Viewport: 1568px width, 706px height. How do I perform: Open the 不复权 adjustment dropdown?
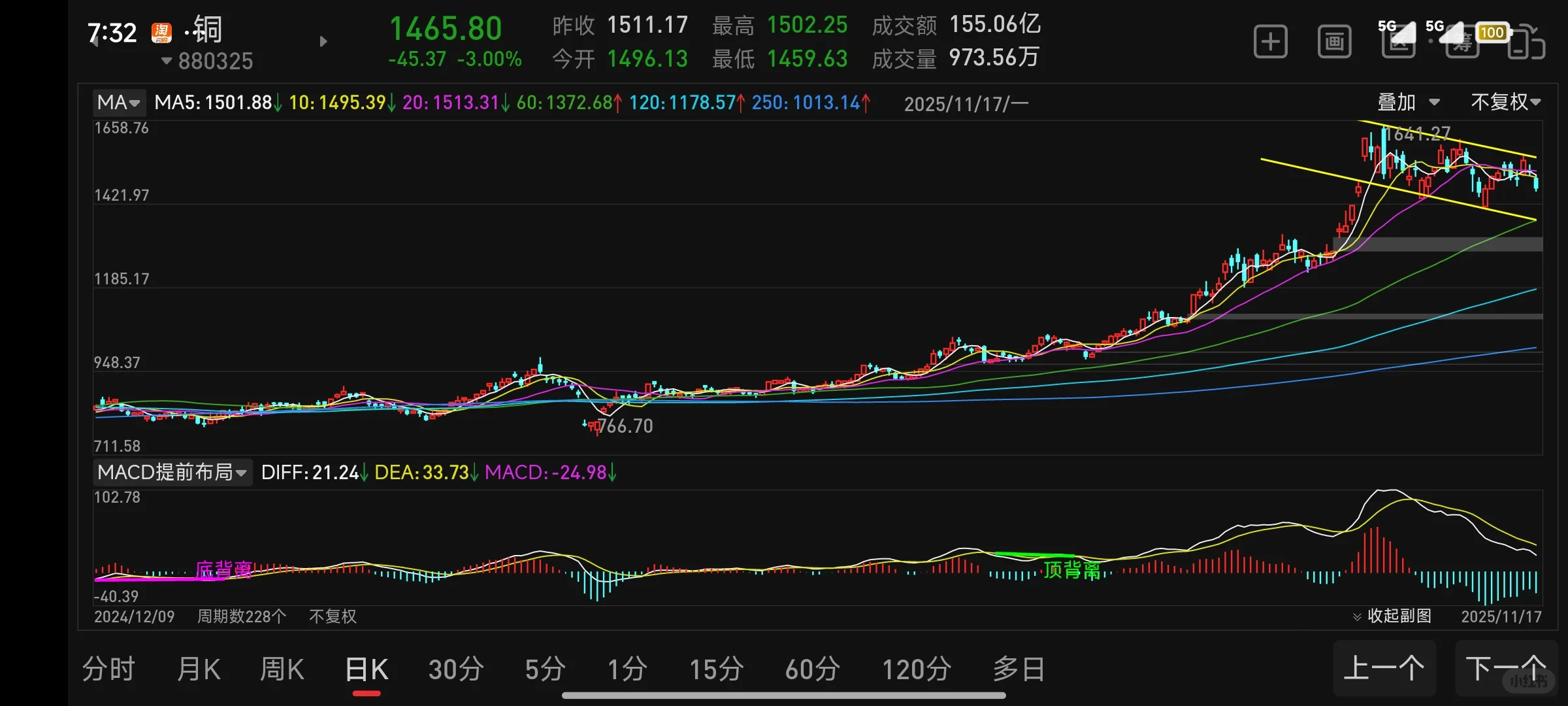pyautogui.click(x=1505, y=102)
